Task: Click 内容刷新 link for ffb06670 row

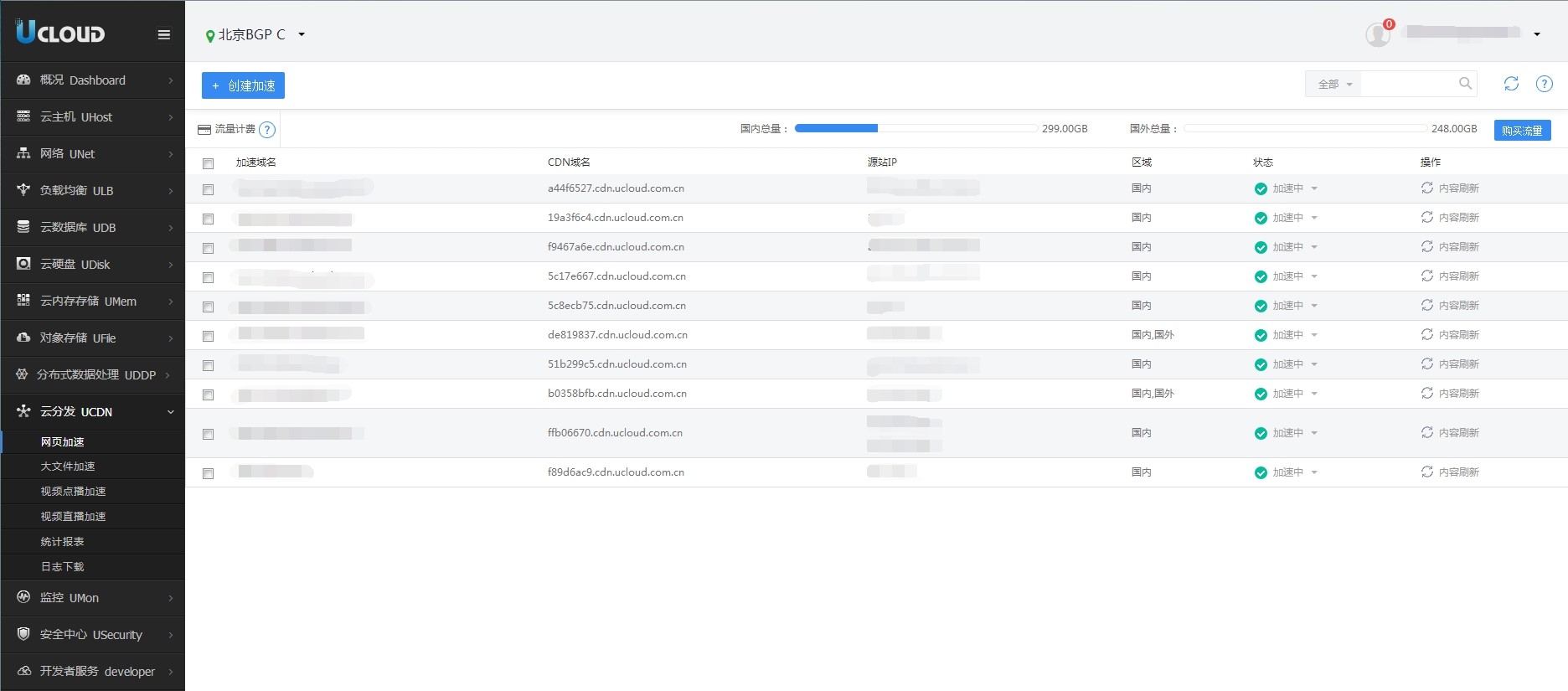Action: 1459,433
